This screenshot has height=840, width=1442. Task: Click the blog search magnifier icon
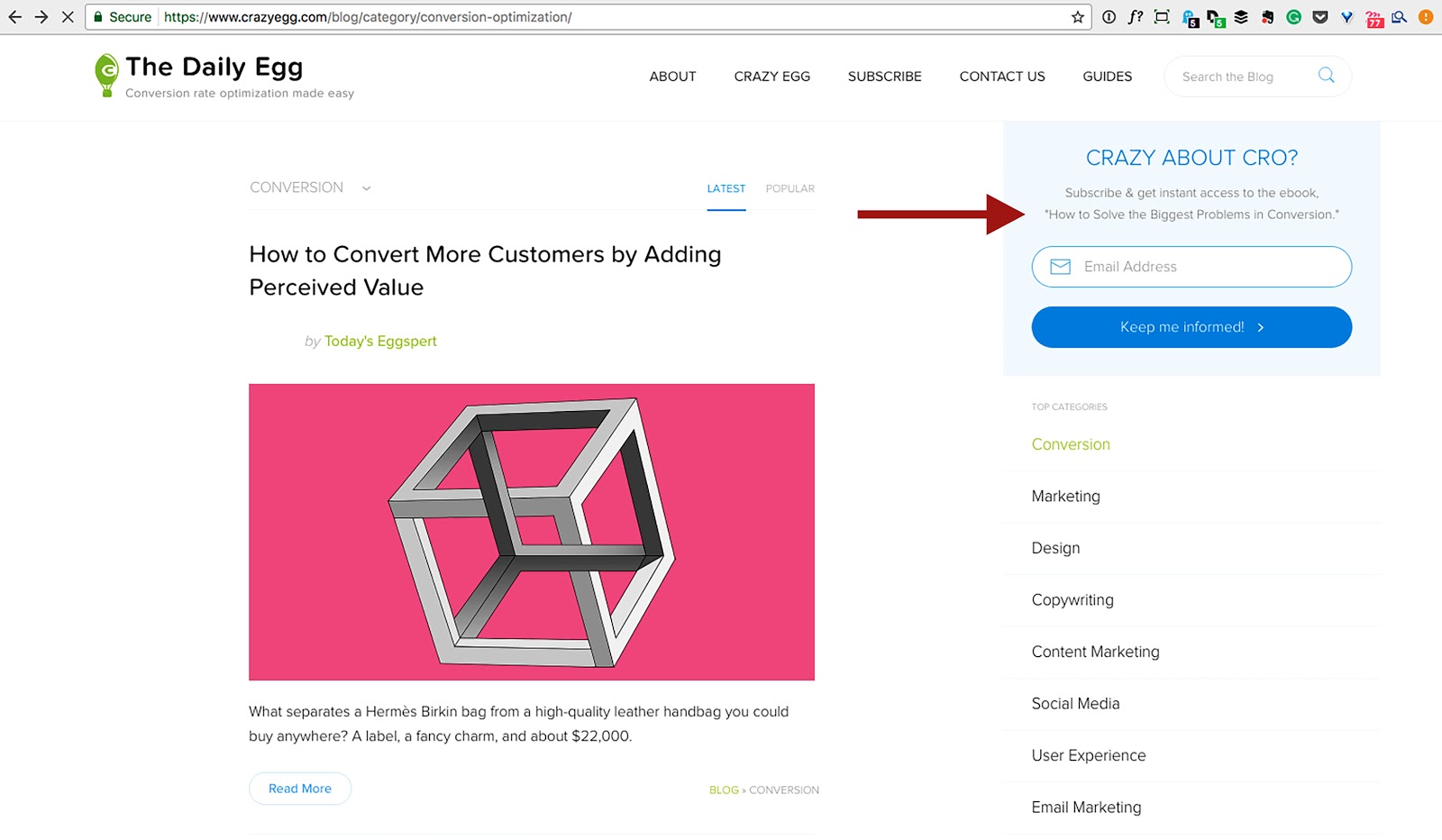pyautogui.click(x=1326, y=75)
